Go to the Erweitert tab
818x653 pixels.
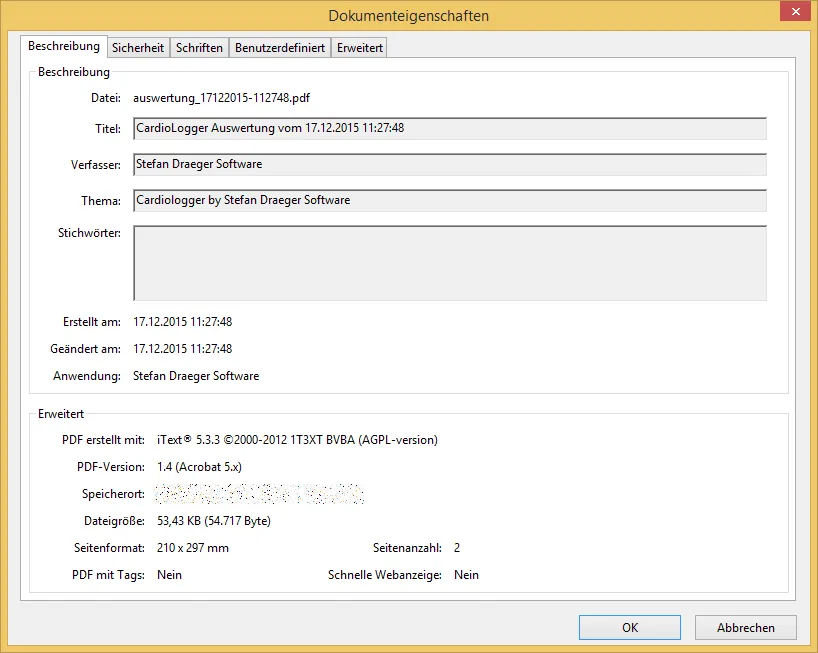click(x=359, y=48)
